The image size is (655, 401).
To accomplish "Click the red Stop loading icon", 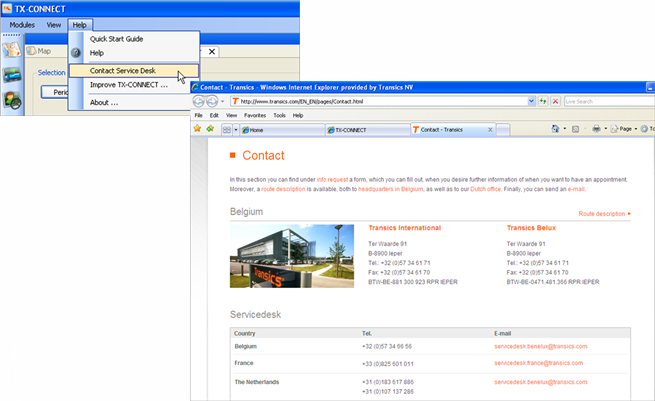I will coord(554,102).
